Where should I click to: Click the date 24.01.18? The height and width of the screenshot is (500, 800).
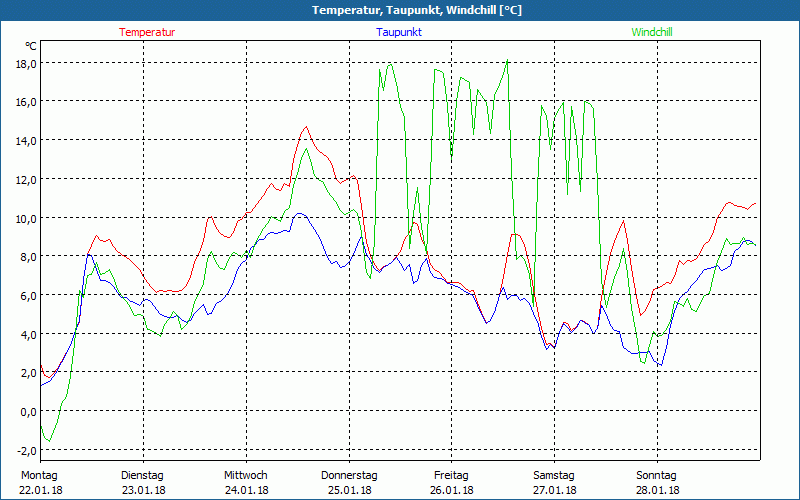click(x=246, y=490)
